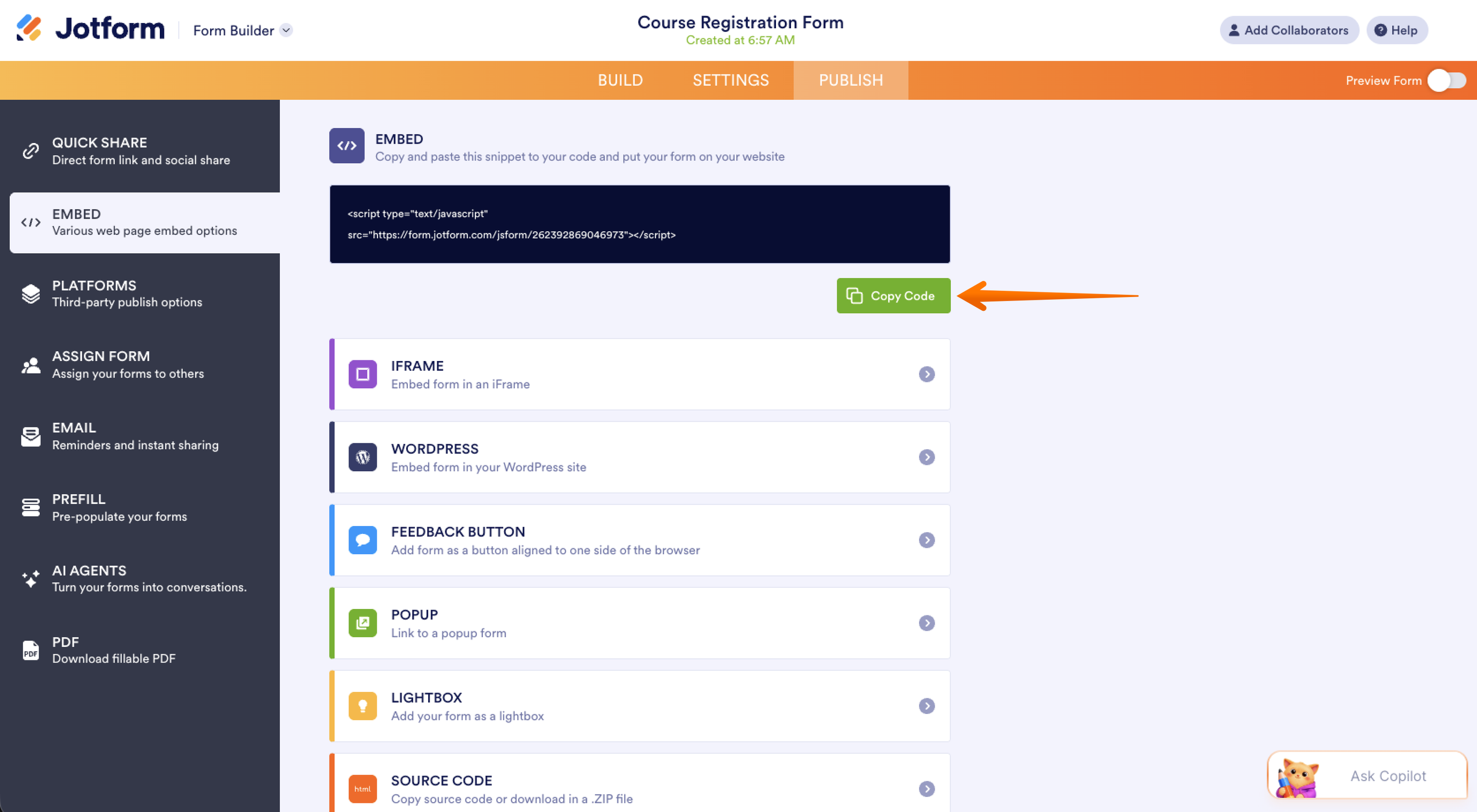Viewport: 1477px width, 812px height.
Task: Open QUICK SHARE sidebar section
Action: [x=140, y=151]
